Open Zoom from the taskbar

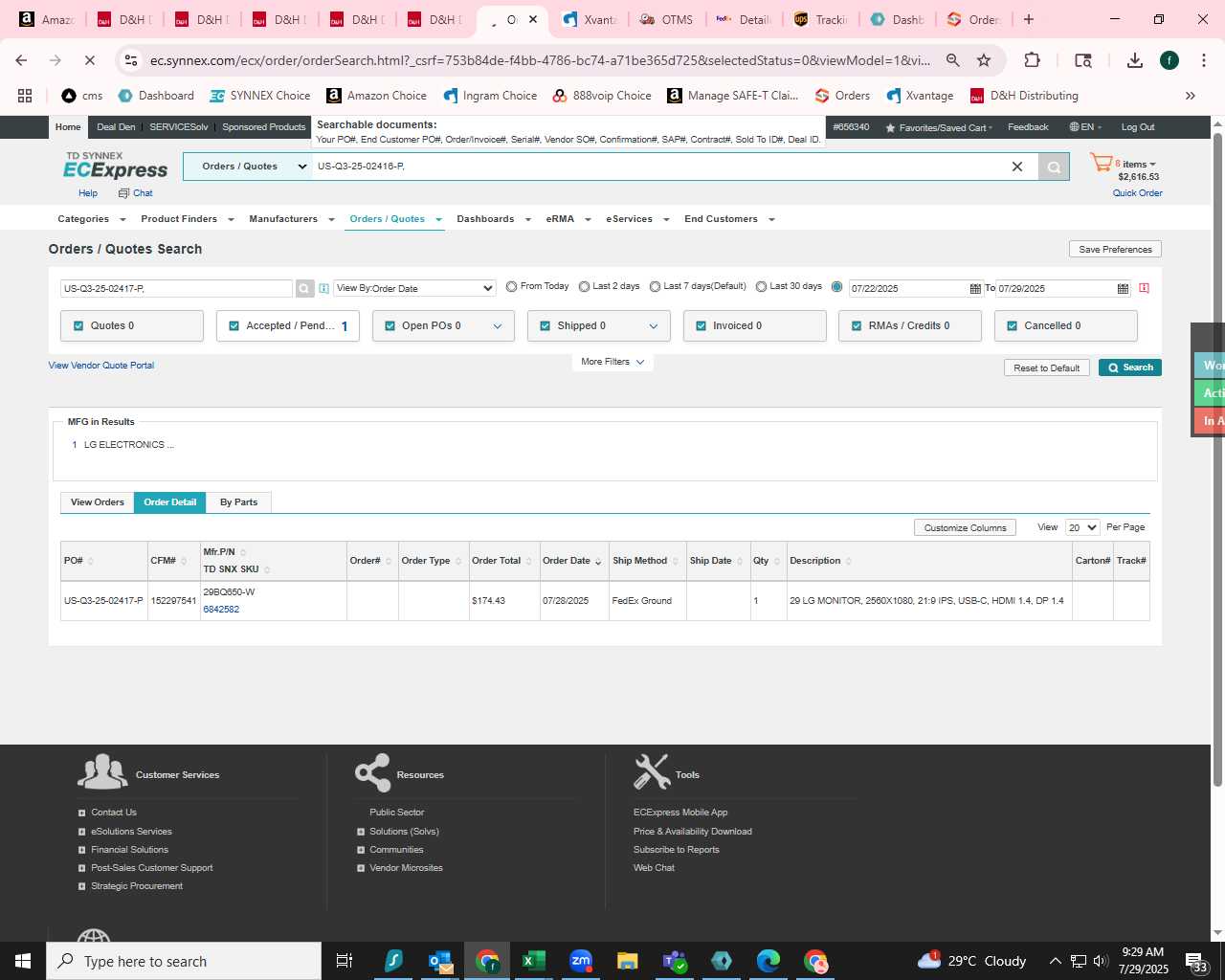click(x=581, y=961)
